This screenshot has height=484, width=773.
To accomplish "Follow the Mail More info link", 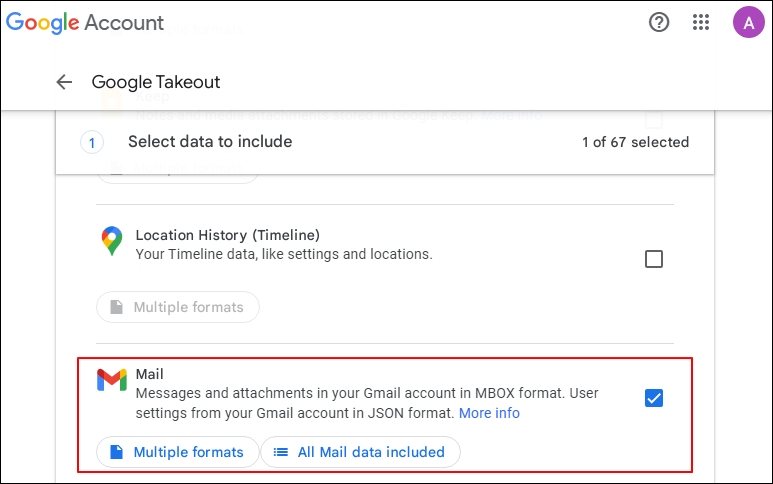I will [489, 413].
